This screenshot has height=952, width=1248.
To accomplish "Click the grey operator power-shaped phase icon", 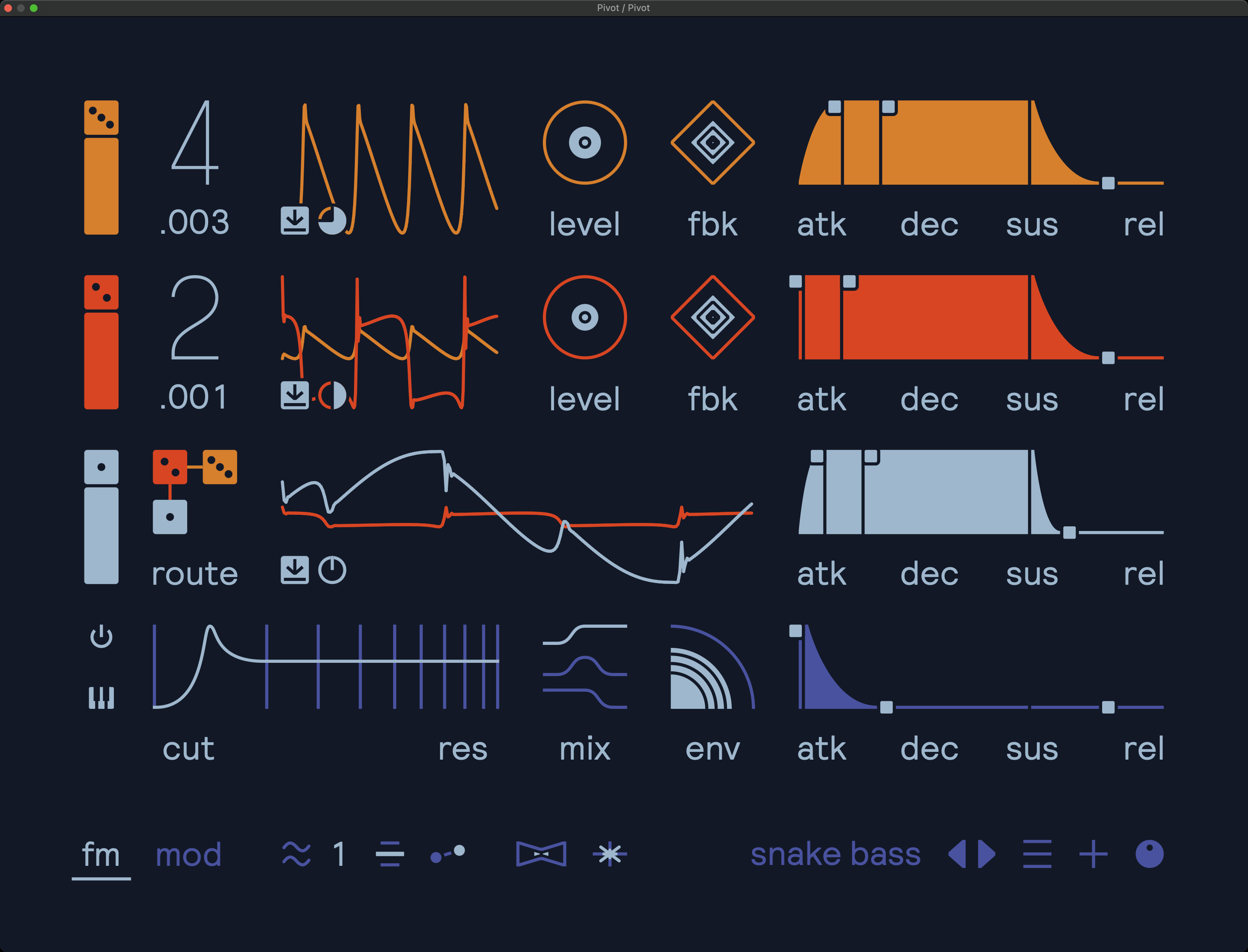I will pyautogui.click(x=332, y=569).
